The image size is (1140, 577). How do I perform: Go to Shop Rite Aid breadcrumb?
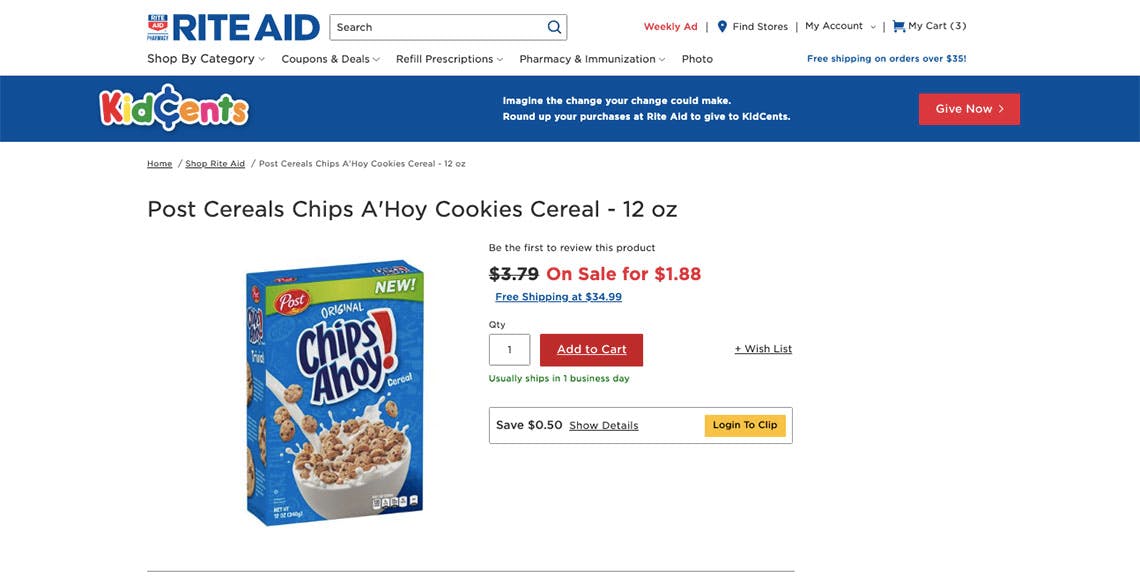click(215, 164)
